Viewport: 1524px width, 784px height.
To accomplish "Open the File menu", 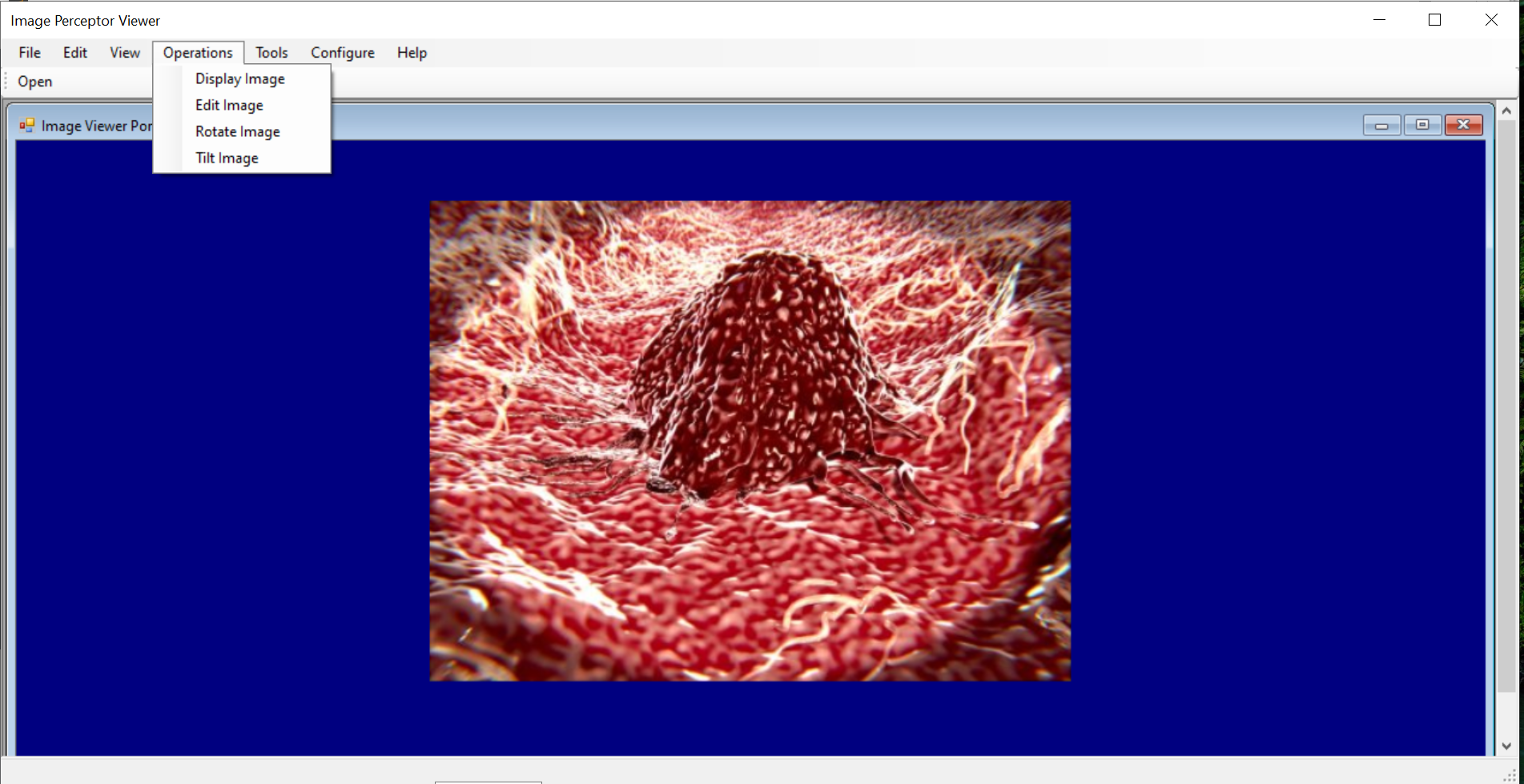I will coord(30,53).
